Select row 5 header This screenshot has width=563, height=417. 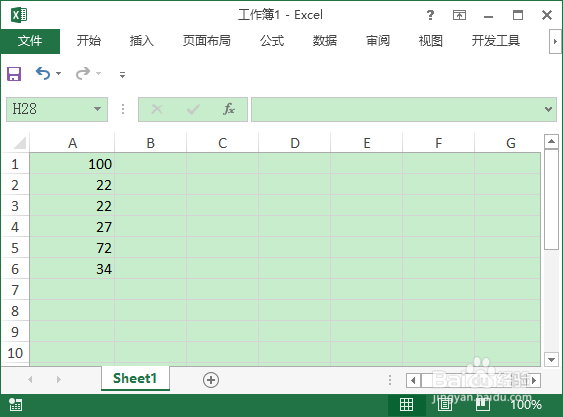(15, 248)
